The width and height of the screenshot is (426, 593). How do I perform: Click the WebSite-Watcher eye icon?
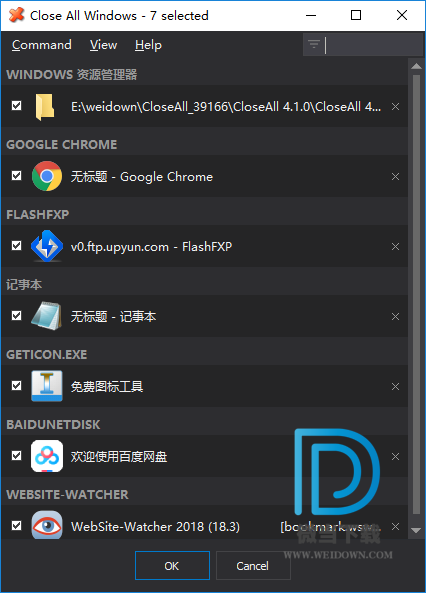[47, 525]
